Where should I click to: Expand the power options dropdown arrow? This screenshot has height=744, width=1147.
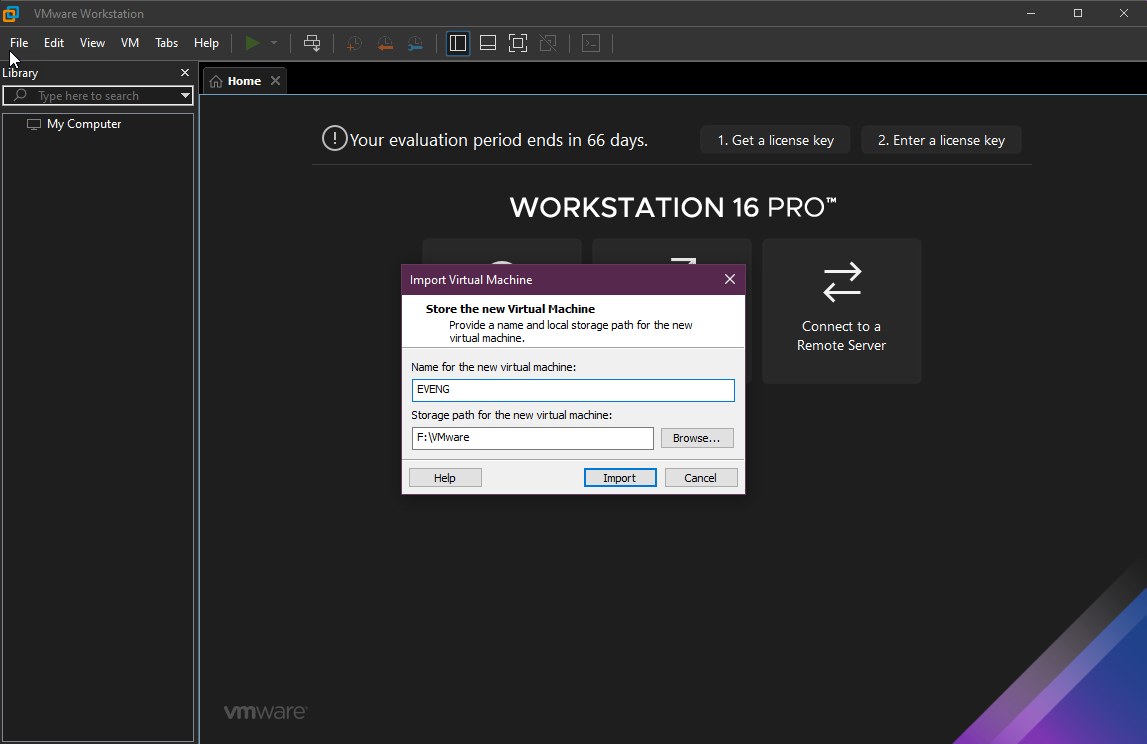click(274, 43)
